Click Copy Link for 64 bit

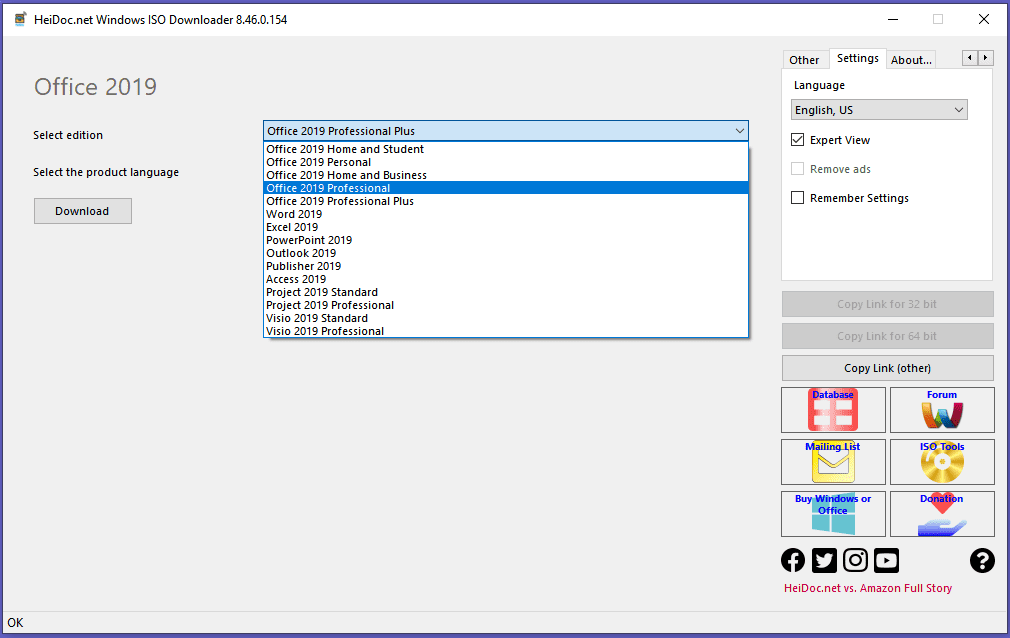(x=888, y=336)
